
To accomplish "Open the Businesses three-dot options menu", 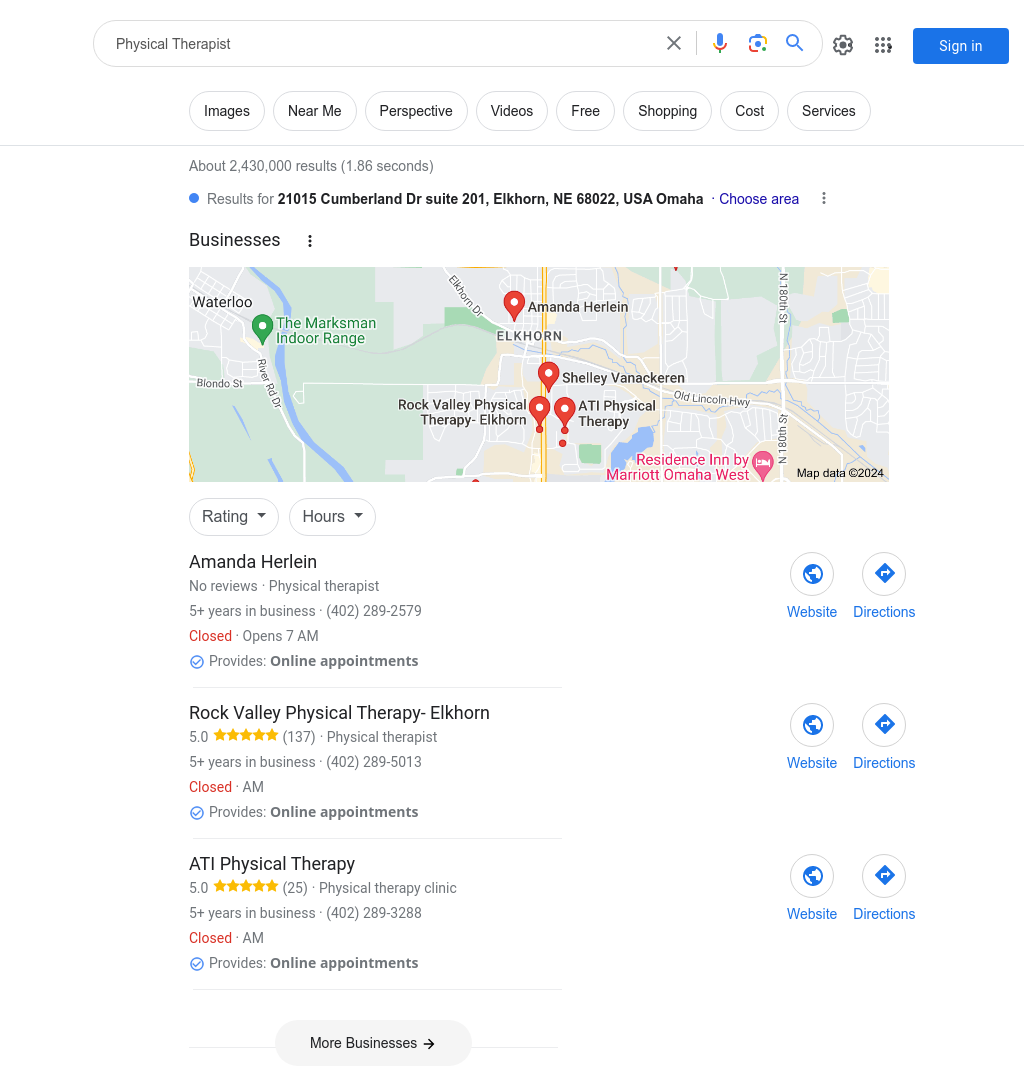I will tap(310, 241).
